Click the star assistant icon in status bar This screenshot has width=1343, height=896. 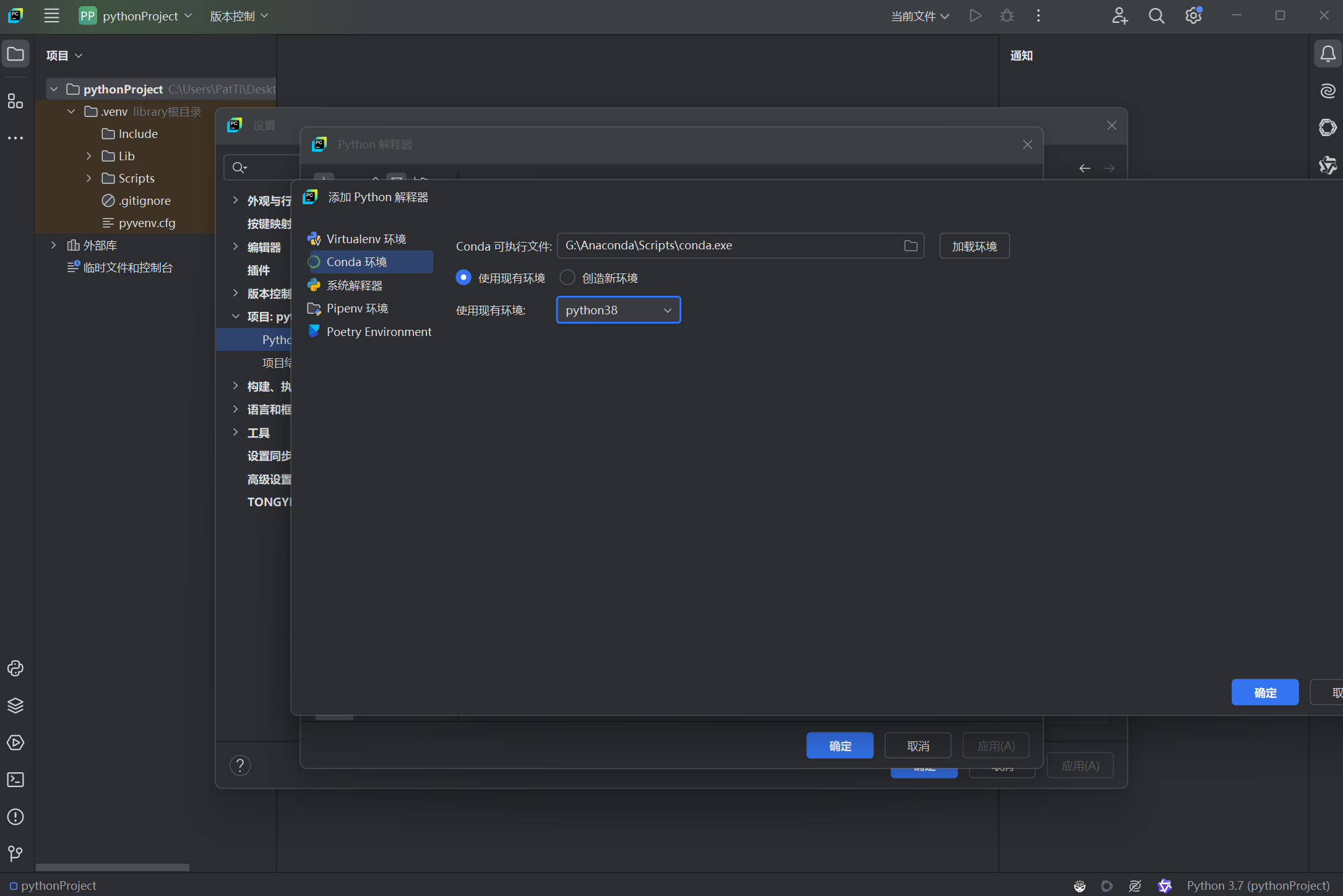(x=1164, y=885)
